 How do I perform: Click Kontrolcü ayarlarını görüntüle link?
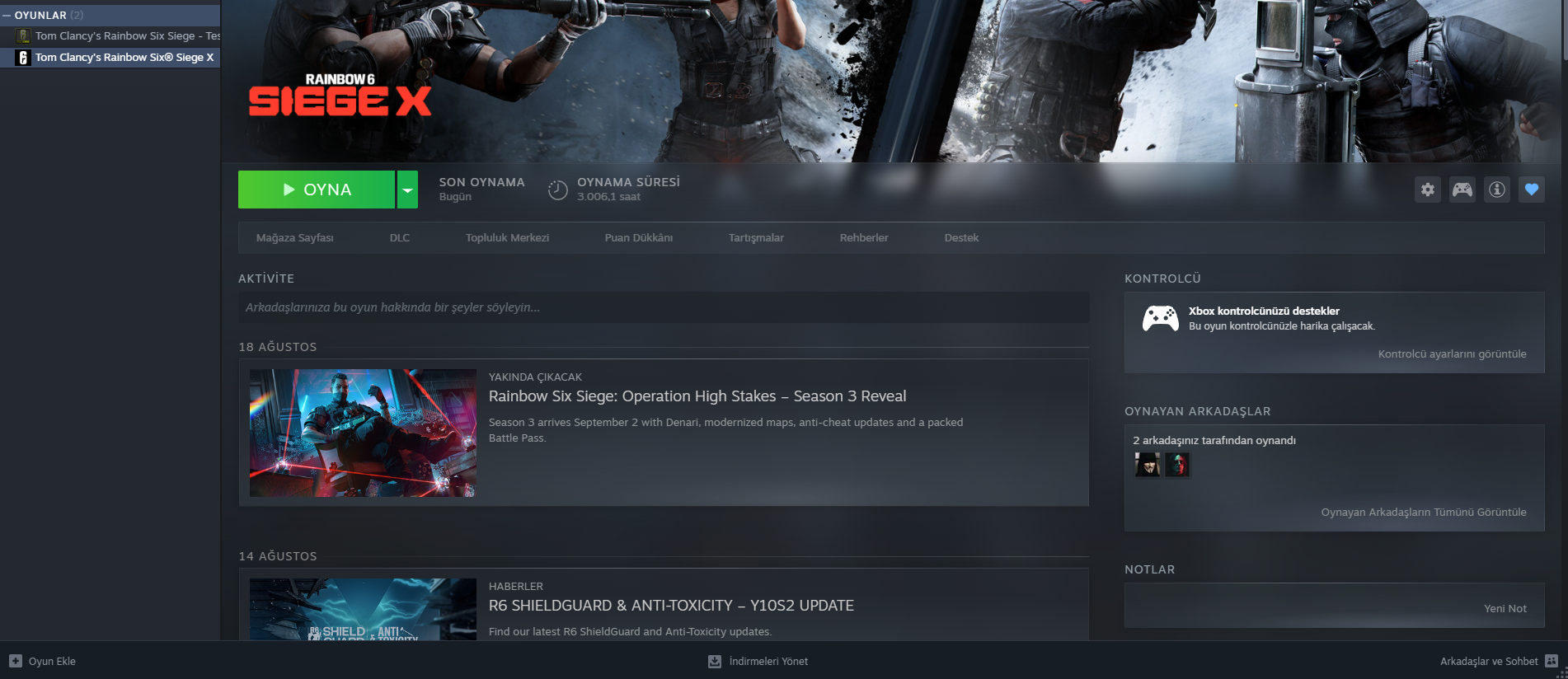coord(1452,354)
